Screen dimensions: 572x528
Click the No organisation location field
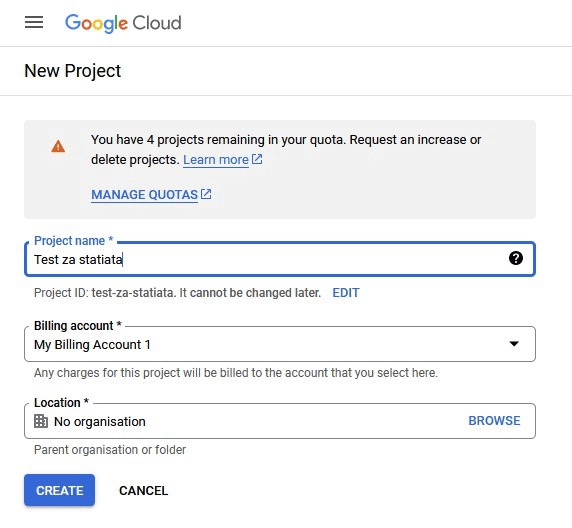pyautogui.click(x=280, y=421)
